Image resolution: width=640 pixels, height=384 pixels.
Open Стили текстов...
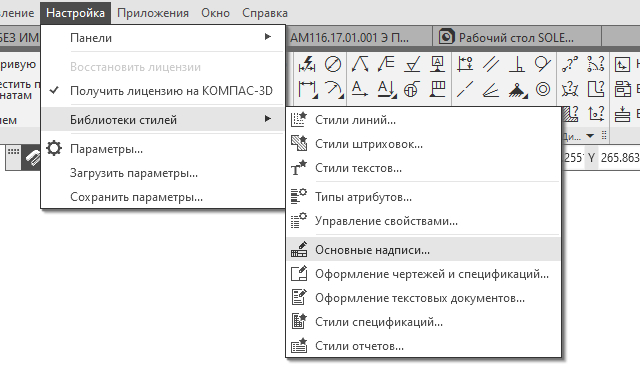pyautogui.click(x=424, y=168)
